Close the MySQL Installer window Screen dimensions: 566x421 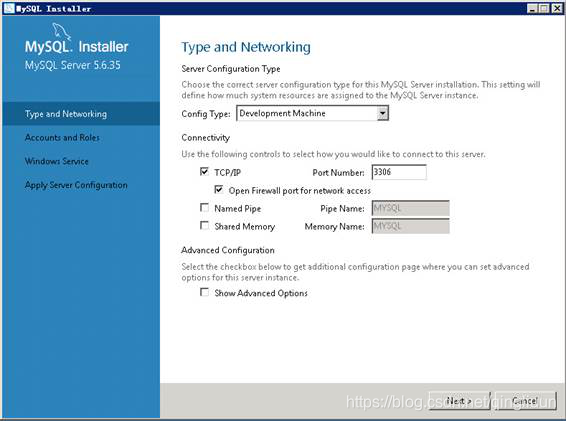[x=557, y=8]
